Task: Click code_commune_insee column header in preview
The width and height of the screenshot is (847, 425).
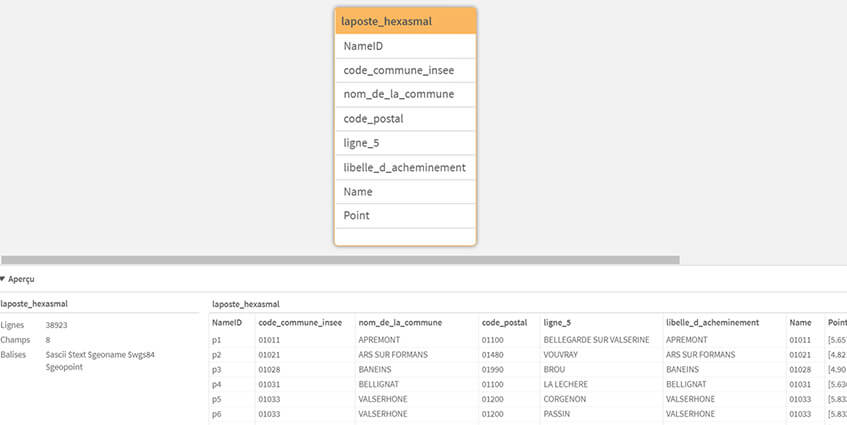Action: 300,322
